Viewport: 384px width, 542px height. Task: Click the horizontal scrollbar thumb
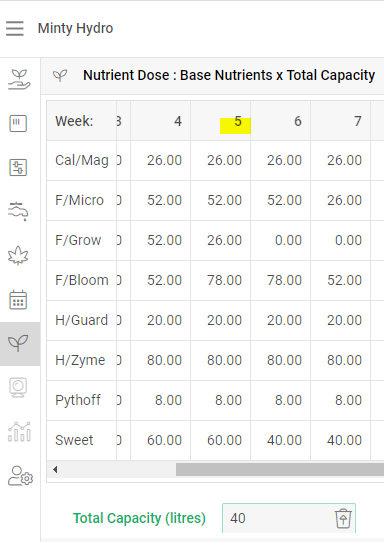click(x=280, y=469)
